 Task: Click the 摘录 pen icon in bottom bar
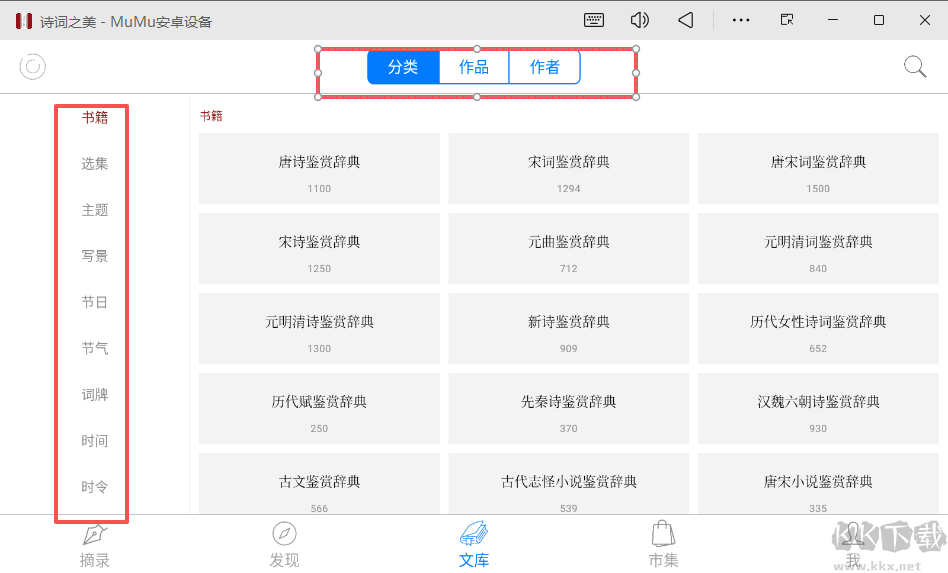[95, 534]
